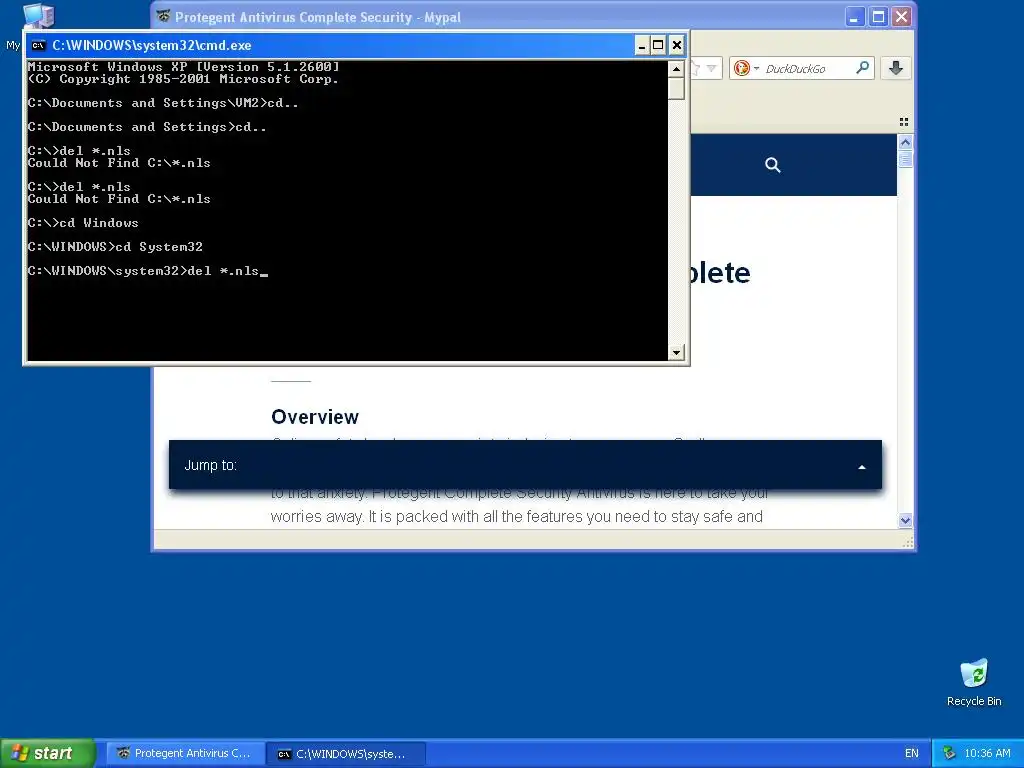Minimize the cmd.exe command prompt window
Image resolution: width=1024 pixels, height=768 pixels.
[x=641, y=45]
